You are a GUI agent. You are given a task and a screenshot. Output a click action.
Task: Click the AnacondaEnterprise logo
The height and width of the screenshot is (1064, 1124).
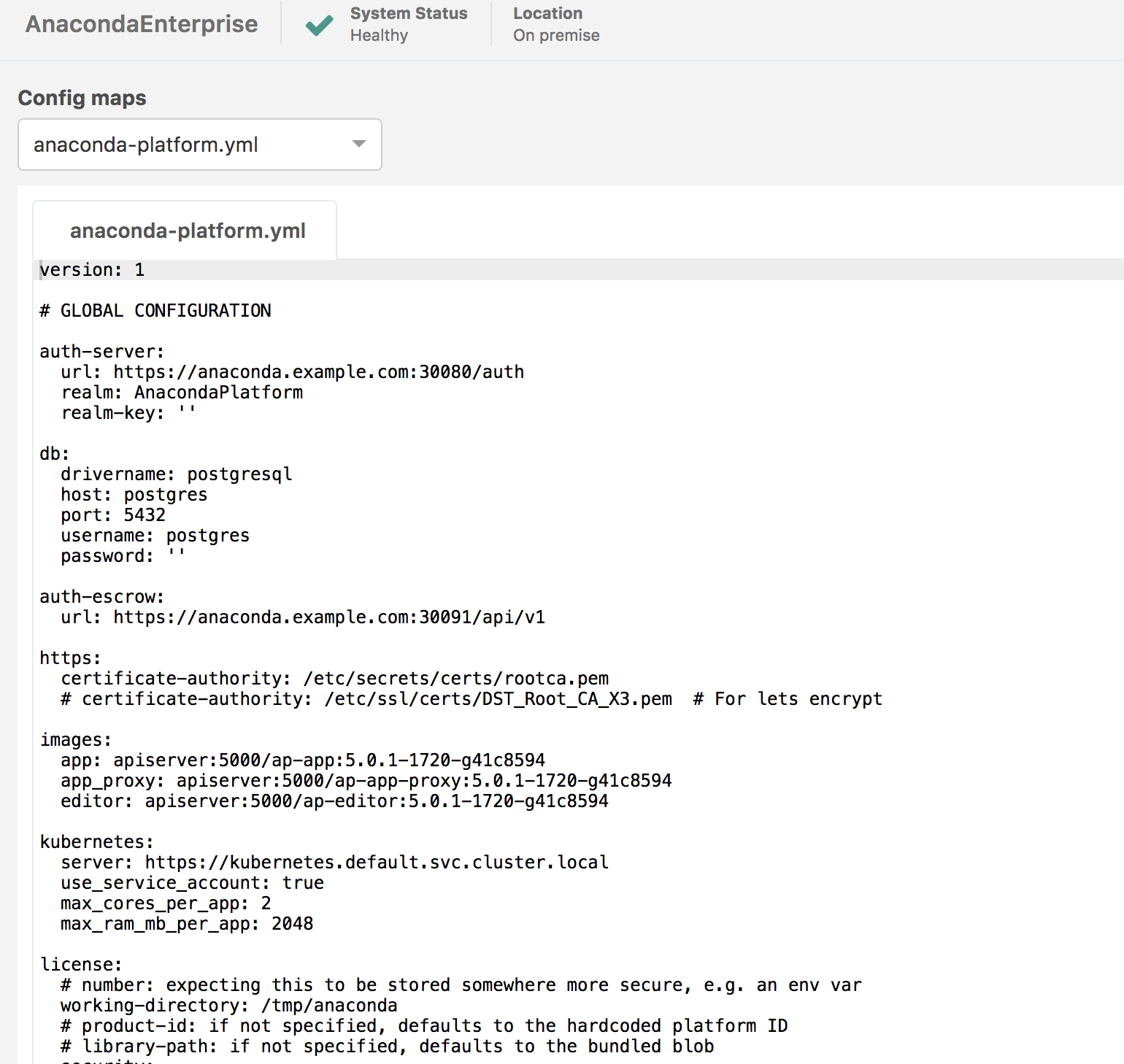click(142, 24)
